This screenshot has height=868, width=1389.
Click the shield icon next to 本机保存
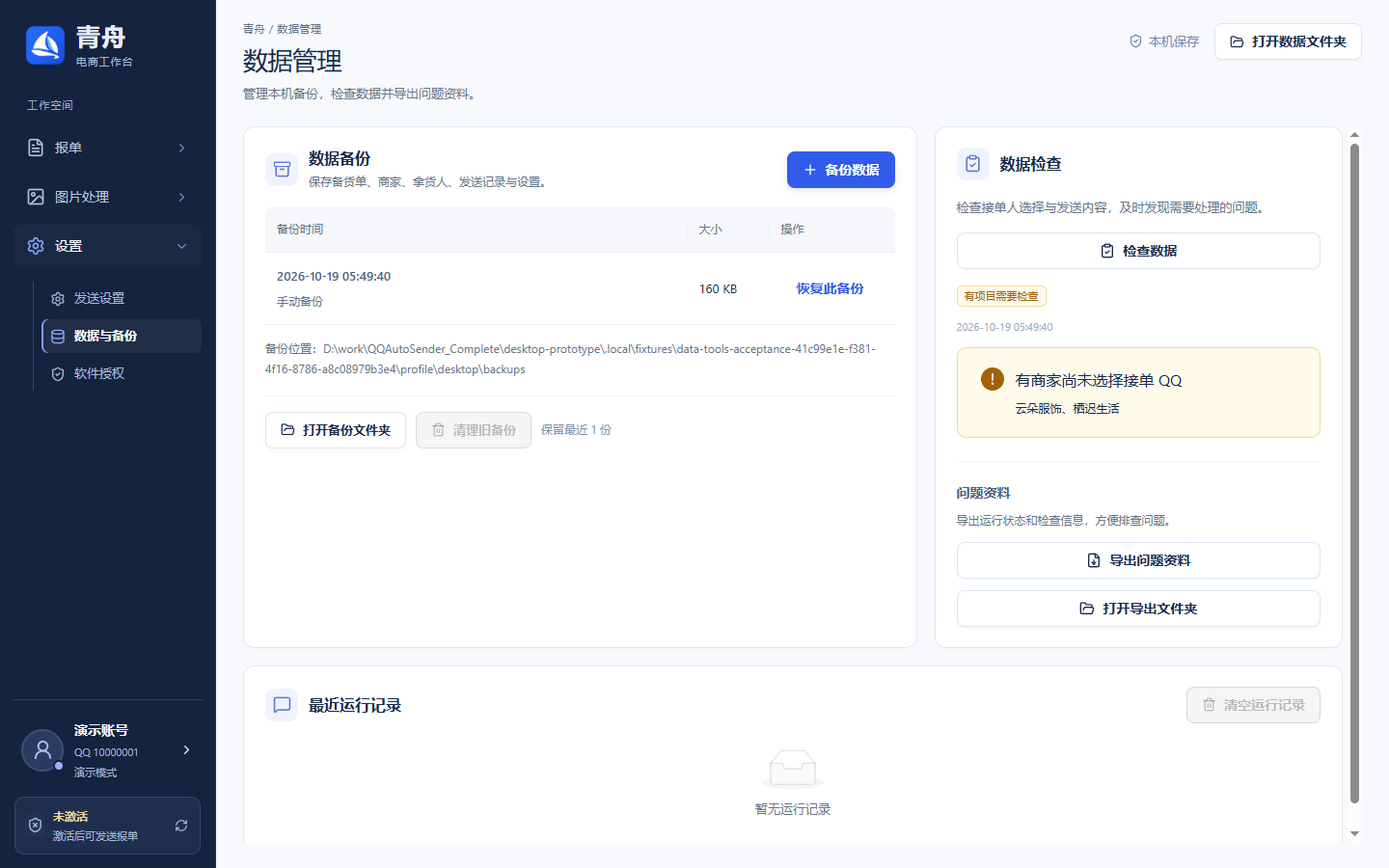point(1135,41)
